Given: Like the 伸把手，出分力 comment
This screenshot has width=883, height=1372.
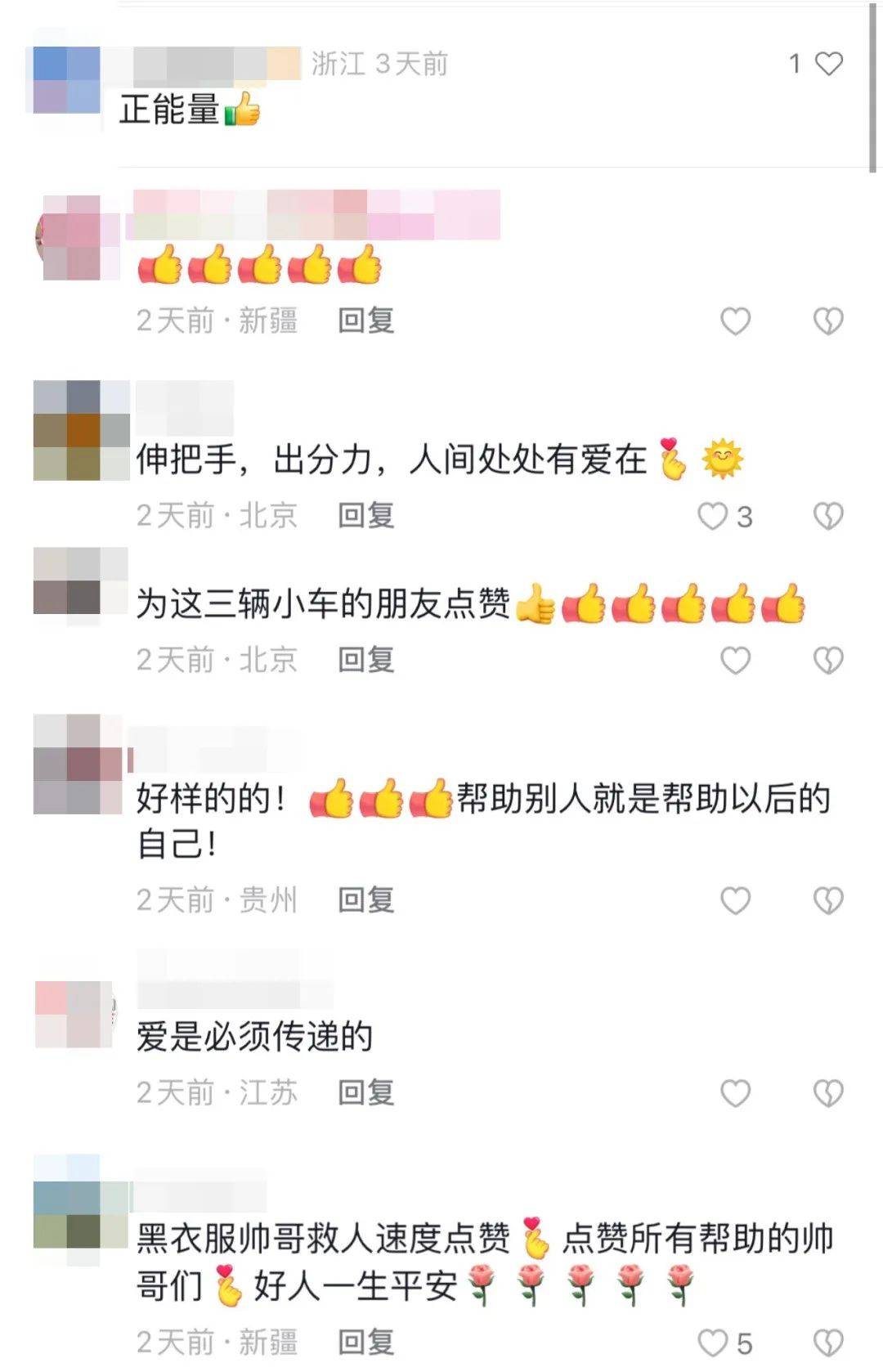Looking at the screenshot, I should [x=712, y=516].
